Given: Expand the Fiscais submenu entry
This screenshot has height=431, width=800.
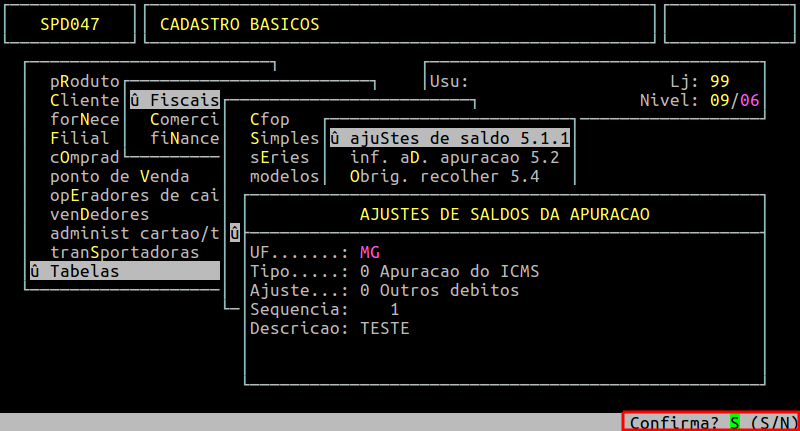Looking at the screenshot, I should [174, 100].
